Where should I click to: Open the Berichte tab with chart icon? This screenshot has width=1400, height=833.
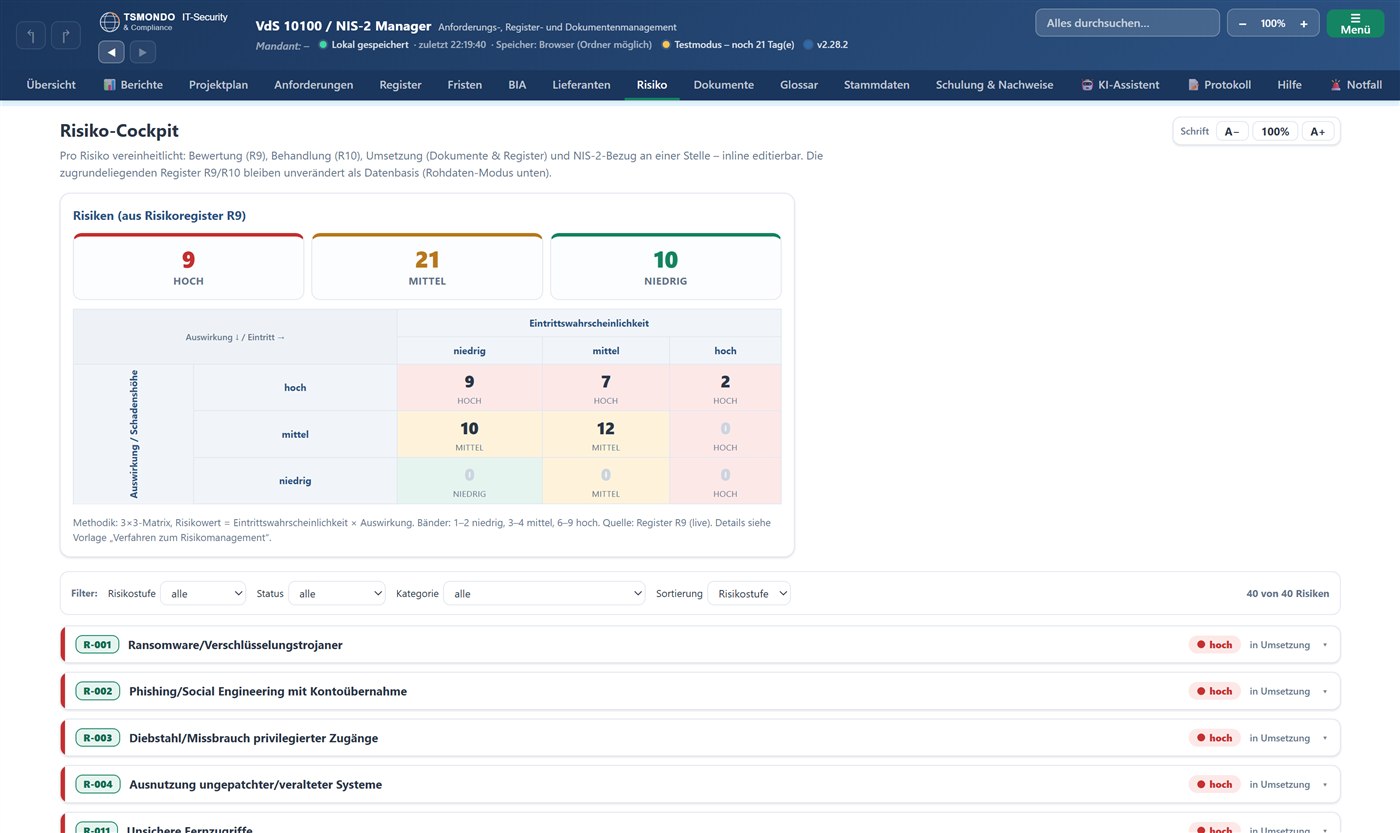(133, 85)
